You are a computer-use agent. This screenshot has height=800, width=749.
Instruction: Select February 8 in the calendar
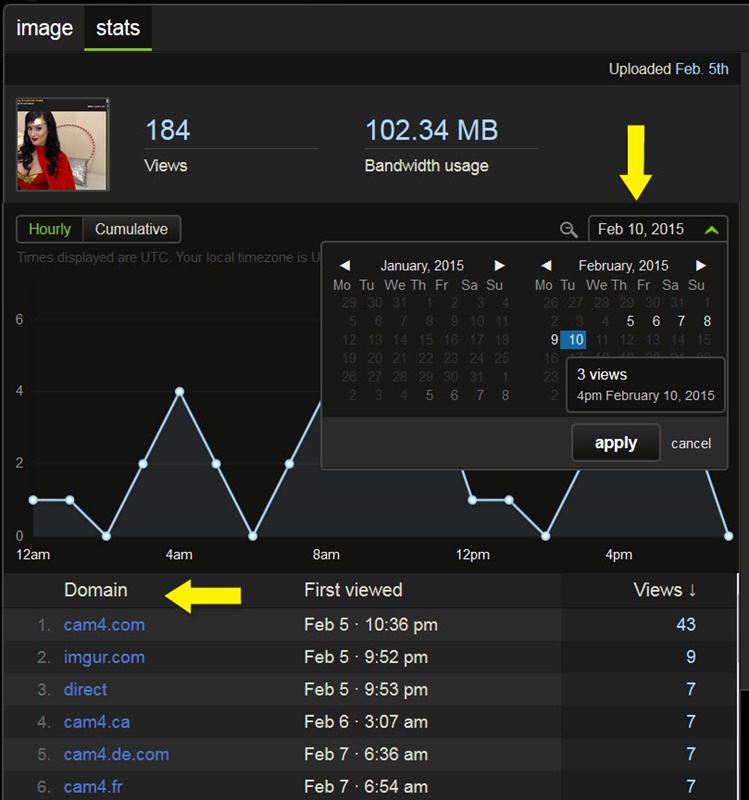pos(707,321)
